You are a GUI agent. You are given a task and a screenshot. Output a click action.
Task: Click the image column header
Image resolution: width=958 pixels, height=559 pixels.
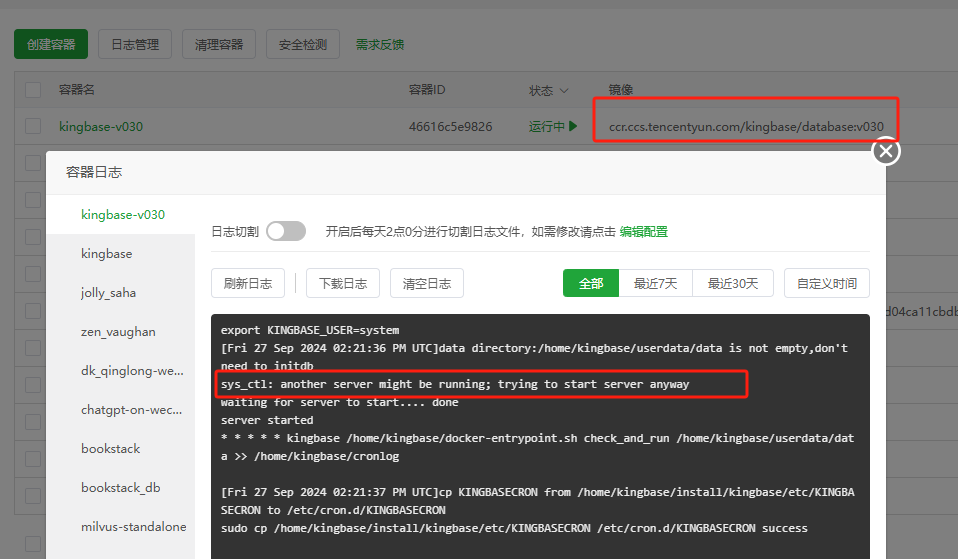[620, 90]
